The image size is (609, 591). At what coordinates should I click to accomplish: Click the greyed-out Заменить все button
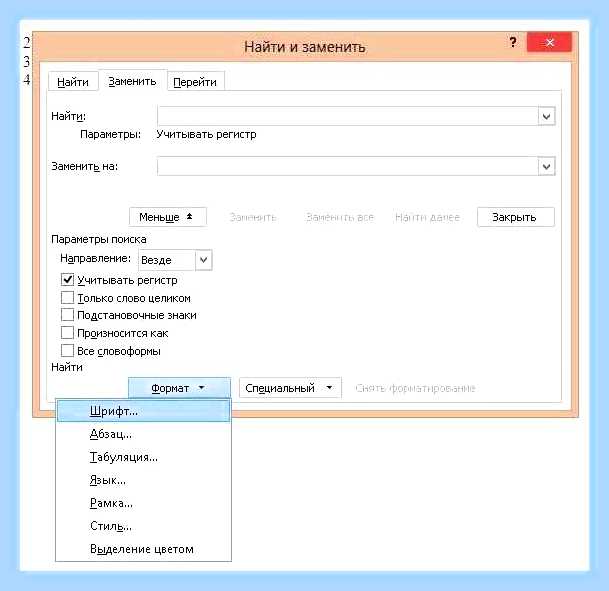click(340, 217)
